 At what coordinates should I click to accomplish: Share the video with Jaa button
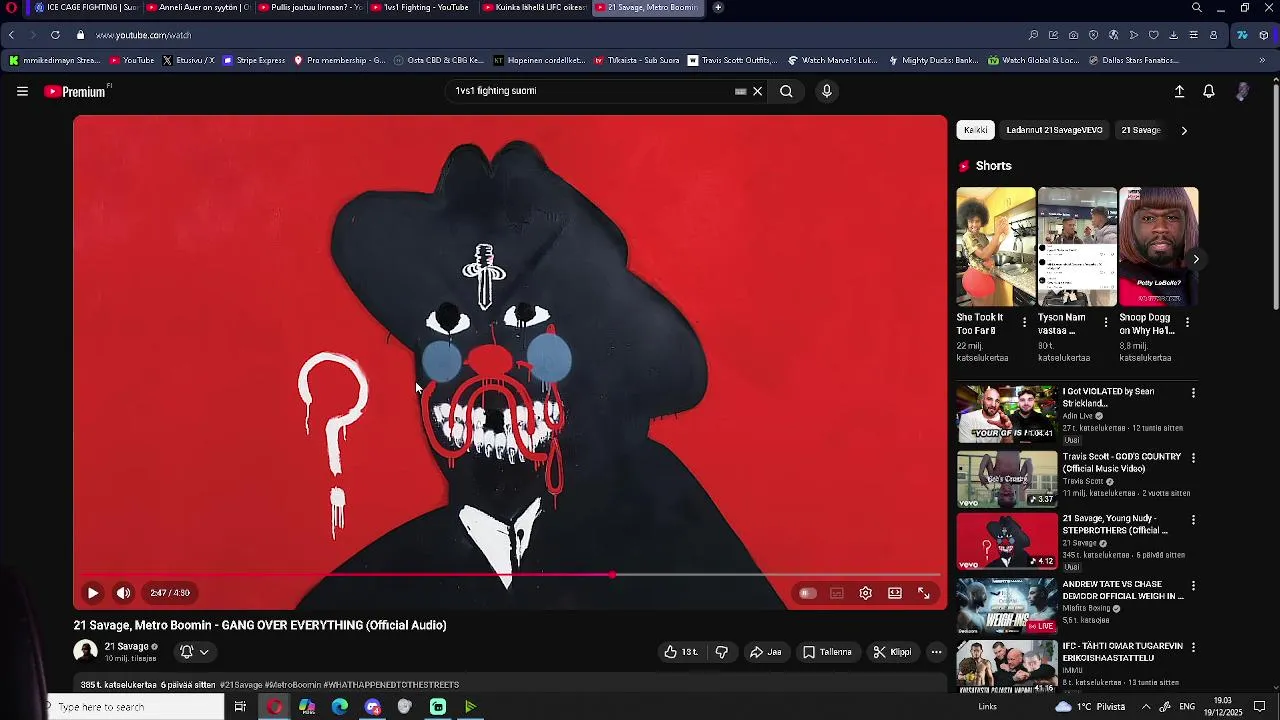tap(766, 652)
